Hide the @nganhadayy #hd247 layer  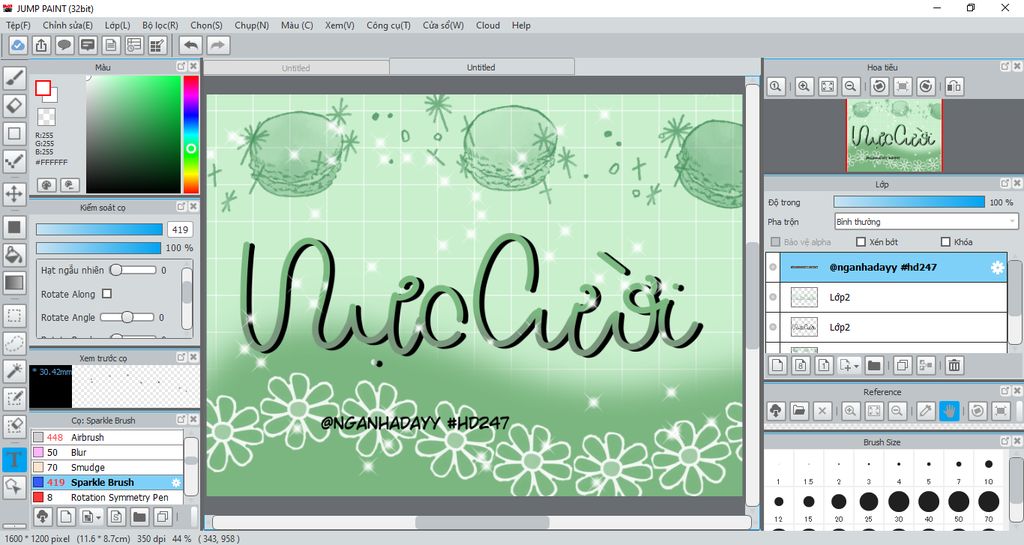point(773,267)
